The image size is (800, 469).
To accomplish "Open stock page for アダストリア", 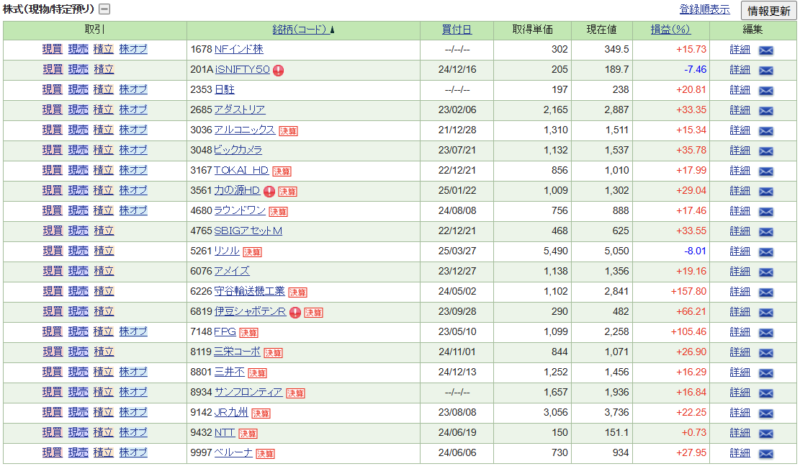I will click(239, 110).
